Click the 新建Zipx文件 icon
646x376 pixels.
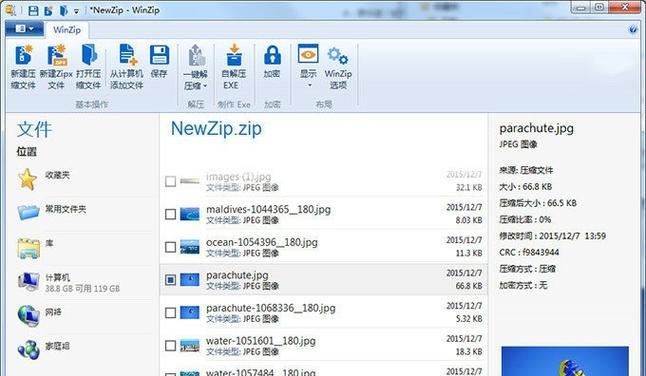pyautogui.click(x=56, y=55)
